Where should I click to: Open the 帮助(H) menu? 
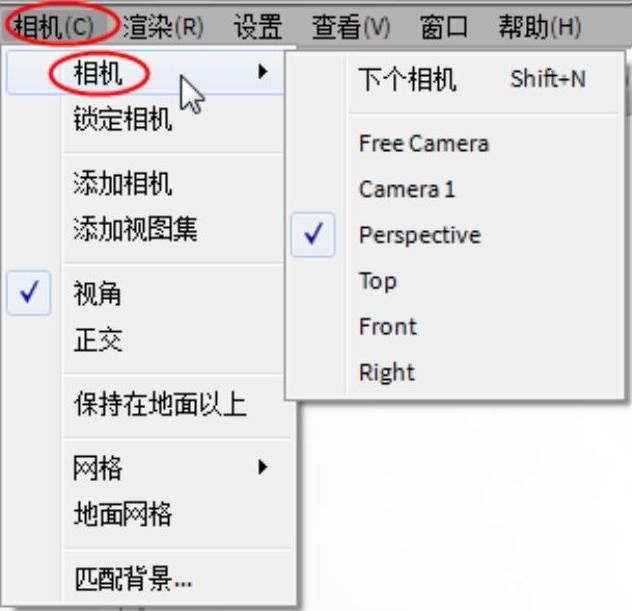pos(540,27)
